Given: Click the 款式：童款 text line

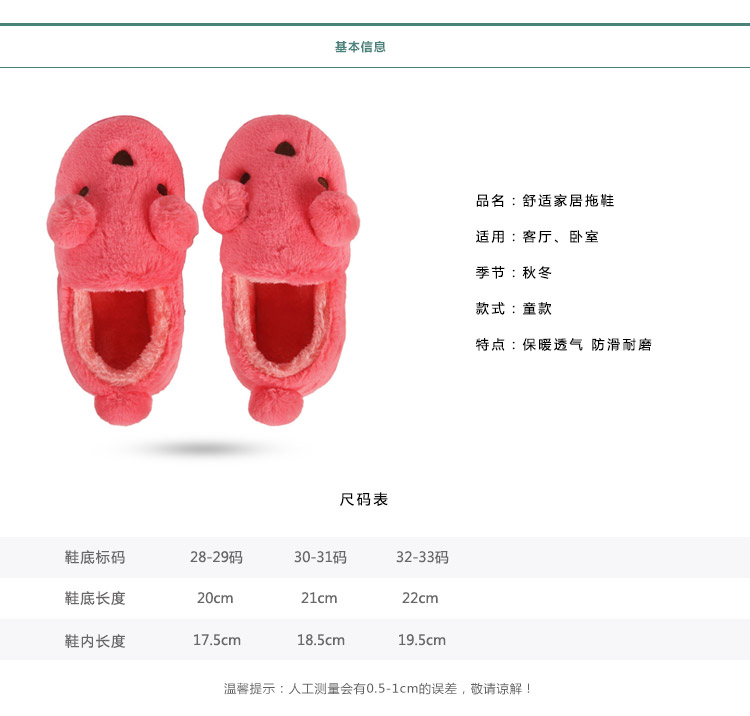Looking at the screenshot, I should click(514, 308).
